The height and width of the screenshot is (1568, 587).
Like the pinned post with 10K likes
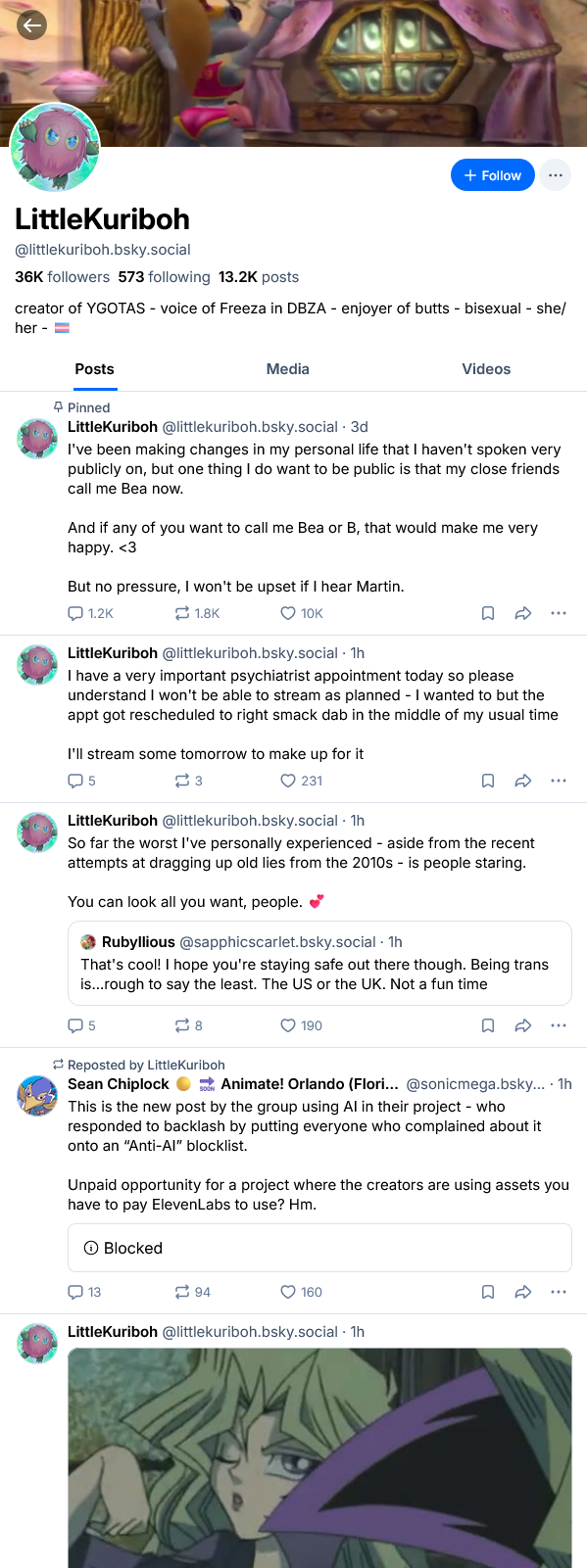[302, 613]
